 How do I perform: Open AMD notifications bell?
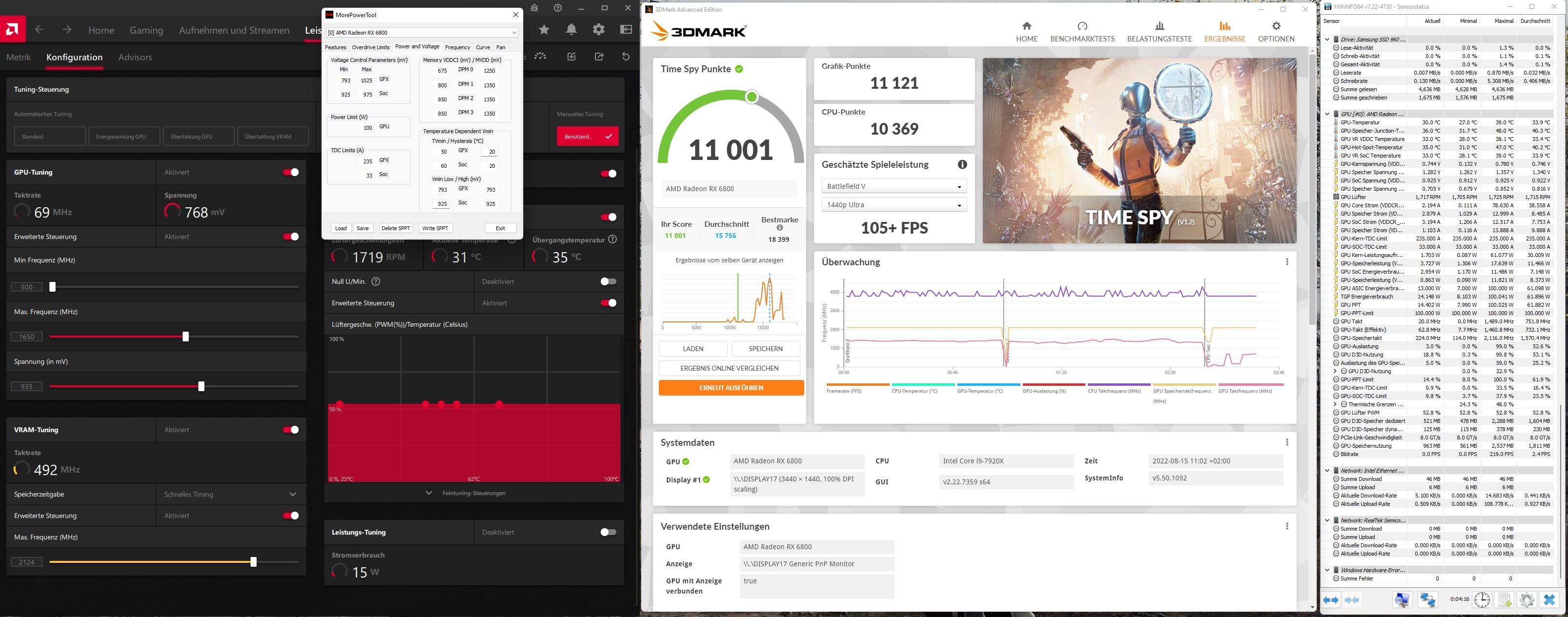click(x=571, y=29)
